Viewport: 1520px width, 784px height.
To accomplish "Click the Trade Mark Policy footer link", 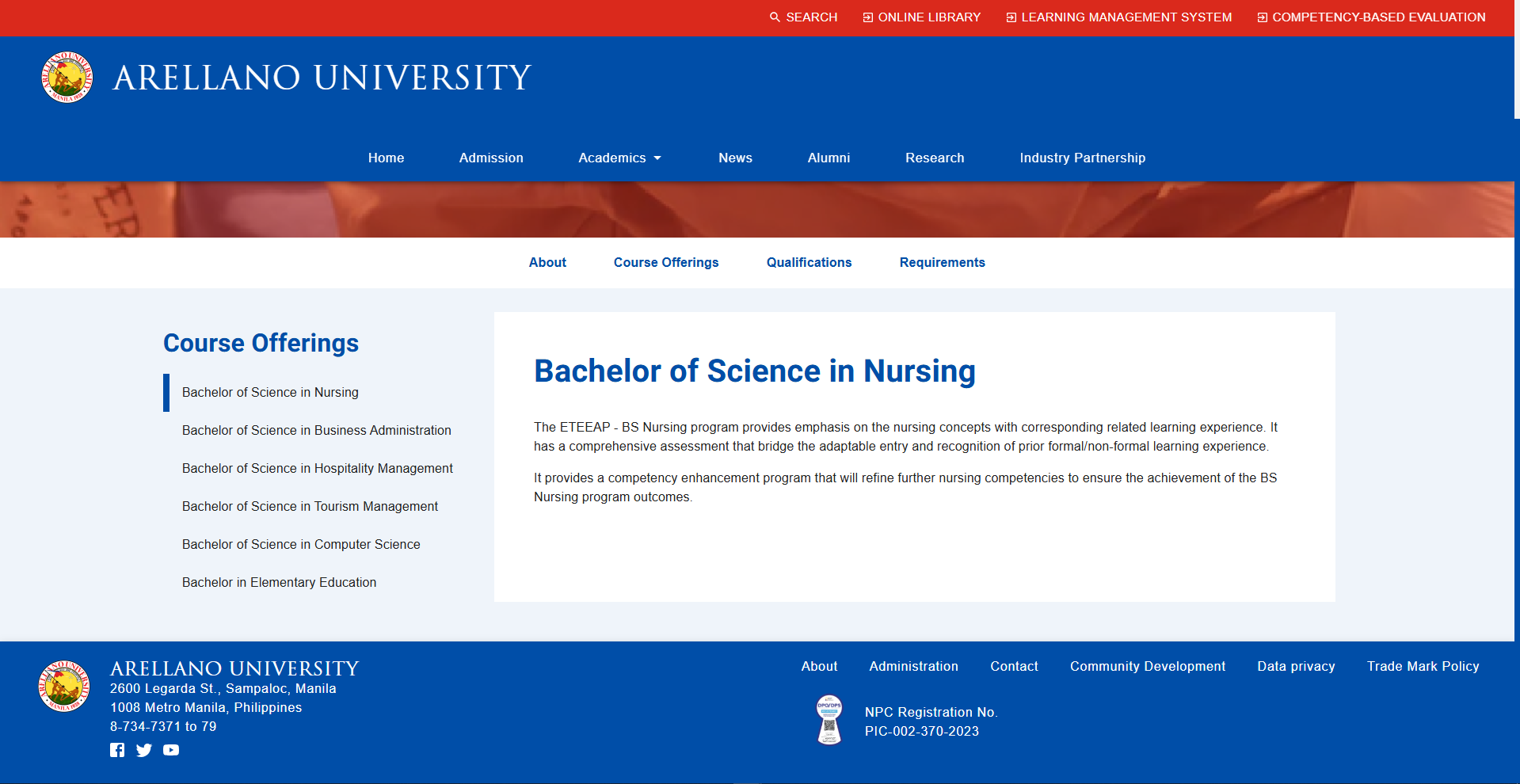I will click(1423, 666).
